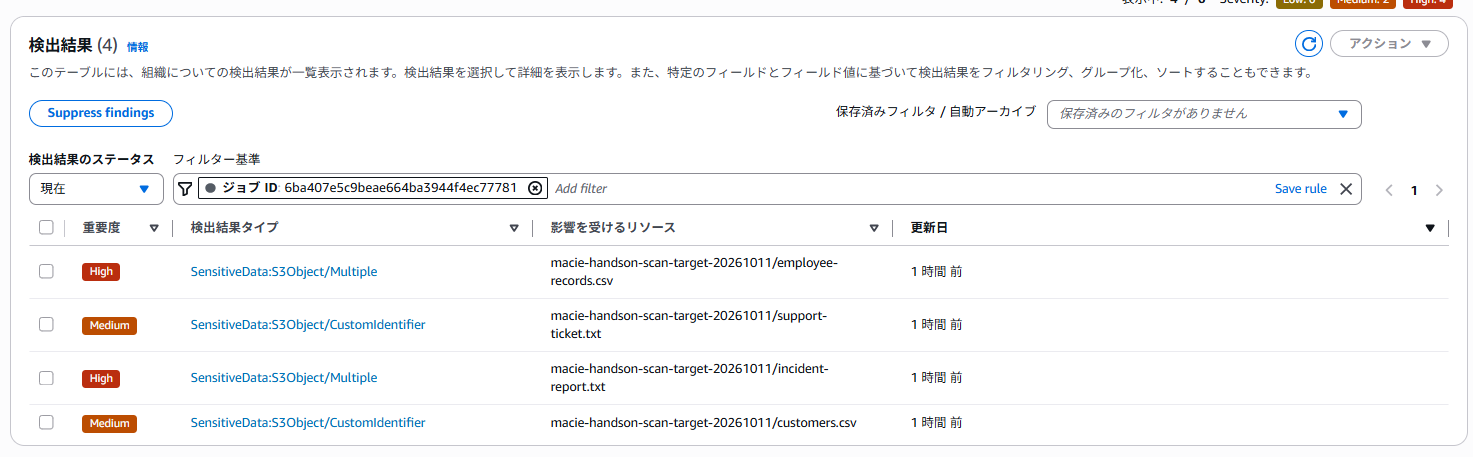The width and height of the screenshot is (1473, 457).
Task: Click updated time for employee-records.csv row
Action: (936, 271)
